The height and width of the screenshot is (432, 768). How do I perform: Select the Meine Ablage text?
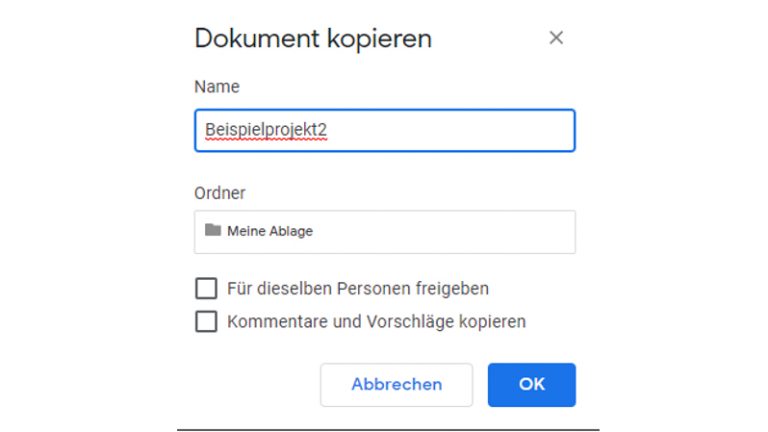270,232
